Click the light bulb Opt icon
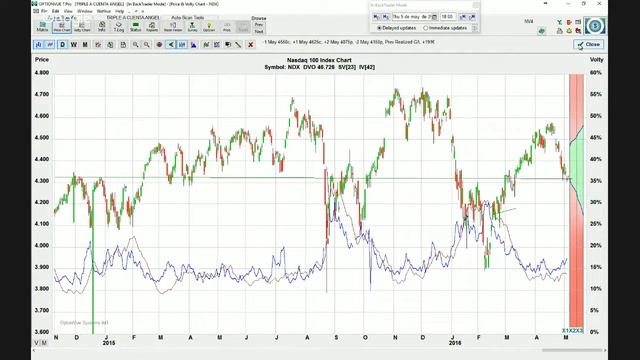This screenshot has width=640, height=360. pyautogui.click(x=209, y=27)
